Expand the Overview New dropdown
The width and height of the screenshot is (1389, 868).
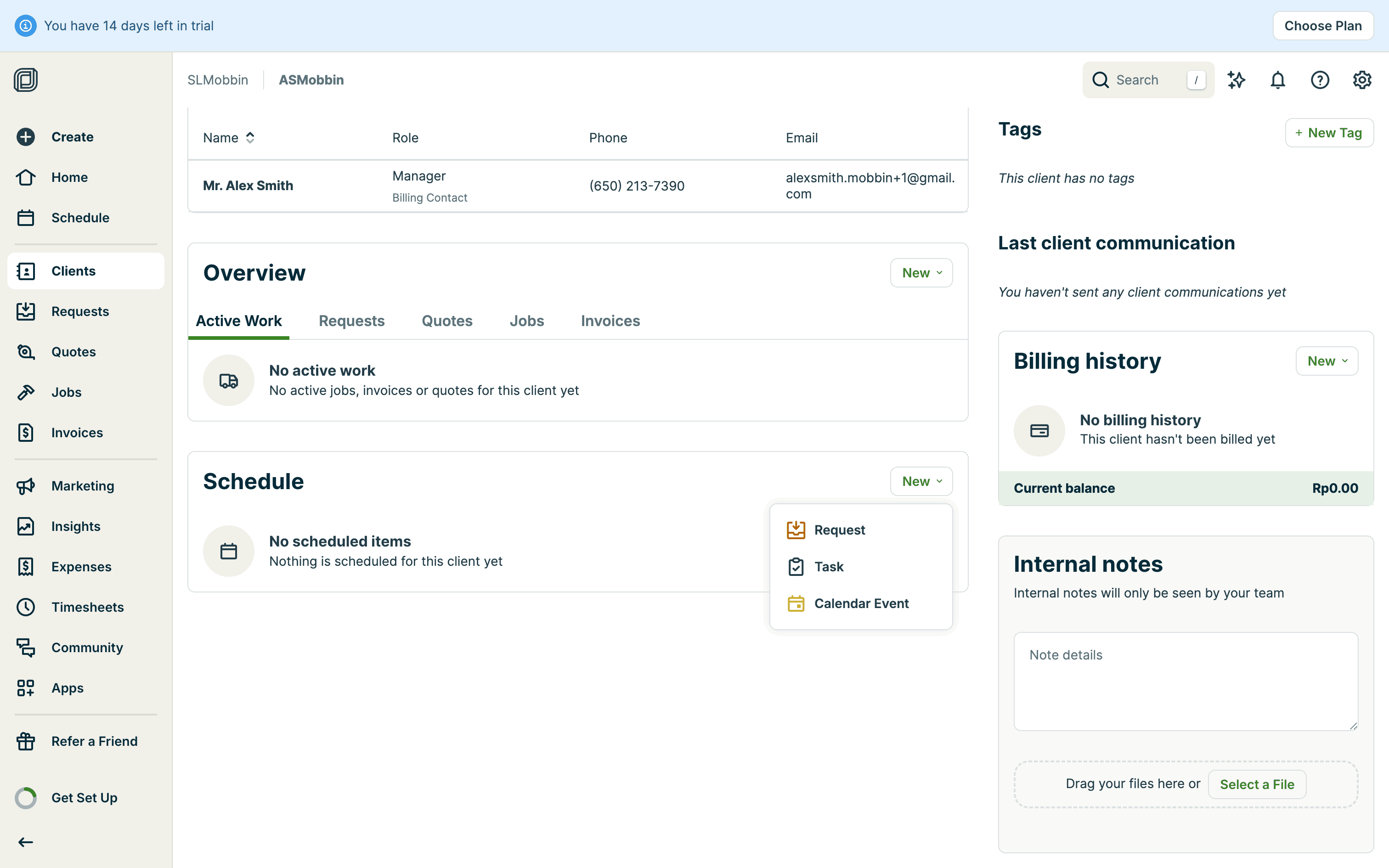pyautogui.click(x=921, y=273)
